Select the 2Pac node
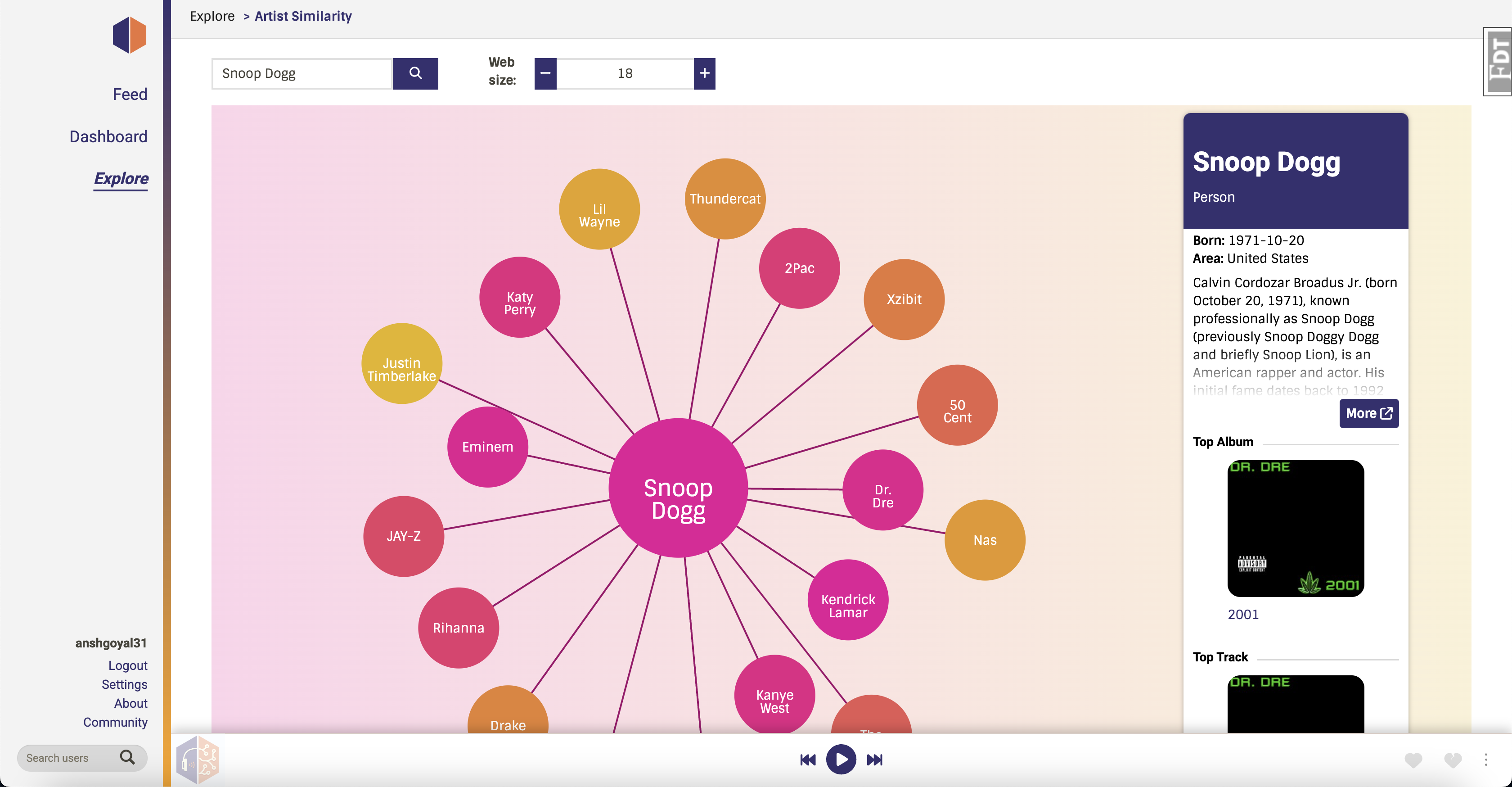1512x787 pixels. pyautogui.click(x=799, y=268)
